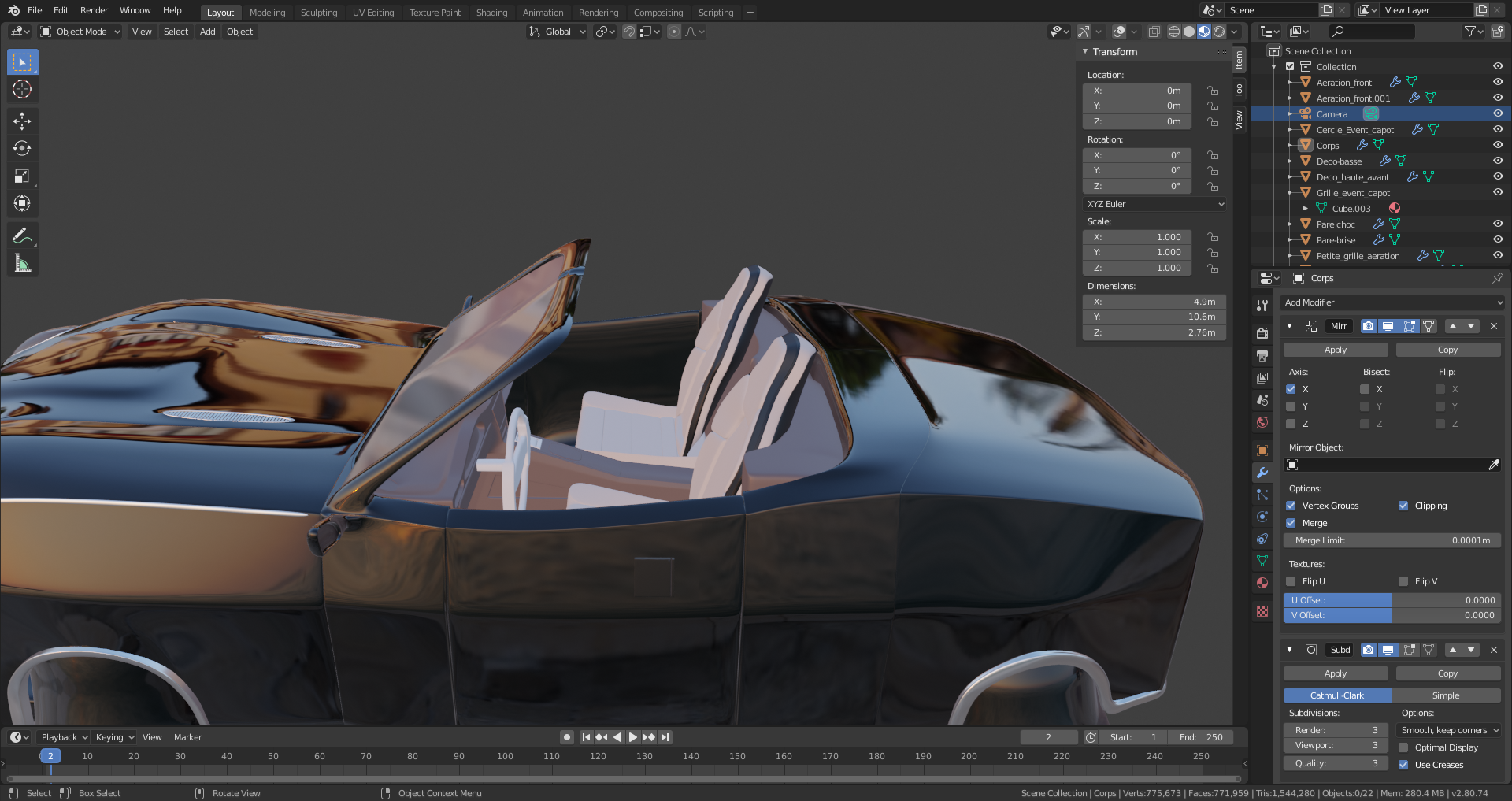Open the XYZ Euler rotation mode dropdown

(1154, 204)
